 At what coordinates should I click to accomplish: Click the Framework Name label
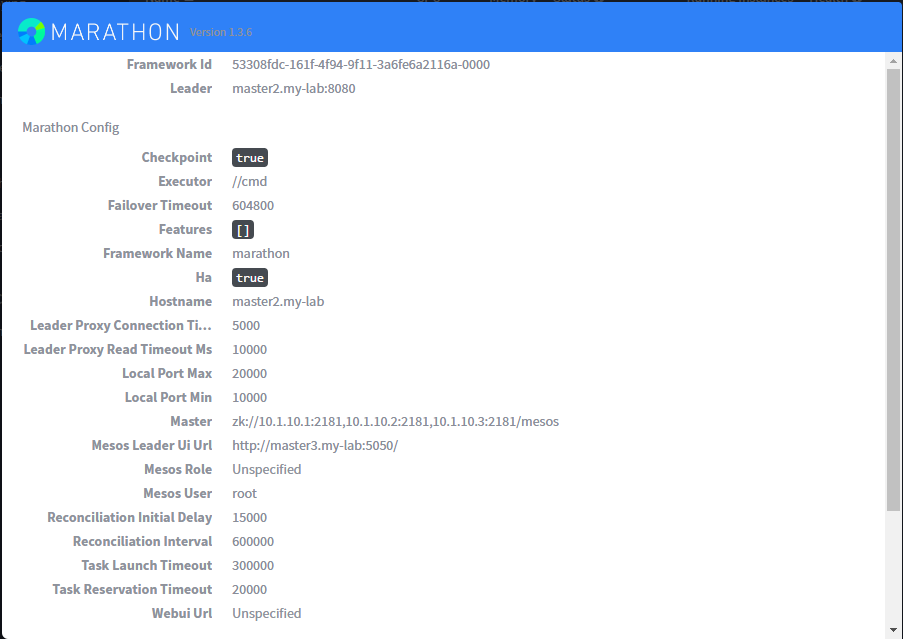click(x=157, y=253)
